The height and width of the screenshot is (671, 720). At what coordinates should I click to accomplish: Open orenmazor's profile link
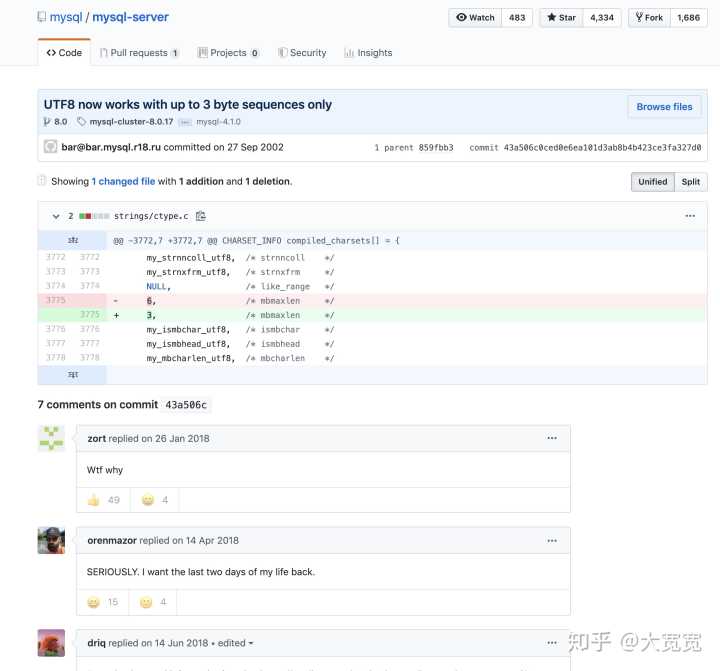point(112,541)
